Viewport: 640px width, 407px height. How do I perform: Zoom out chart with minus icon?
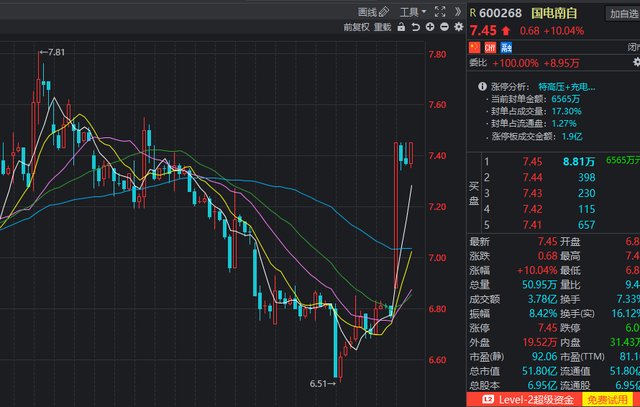pyautogui.click(x=443, y=28)
